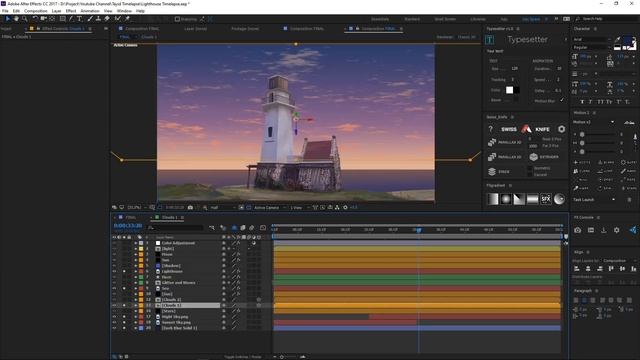The height and width of the screenshot is (360, 640).
Task: Click the Toggle Switches / Modes button
Action: 242,357
